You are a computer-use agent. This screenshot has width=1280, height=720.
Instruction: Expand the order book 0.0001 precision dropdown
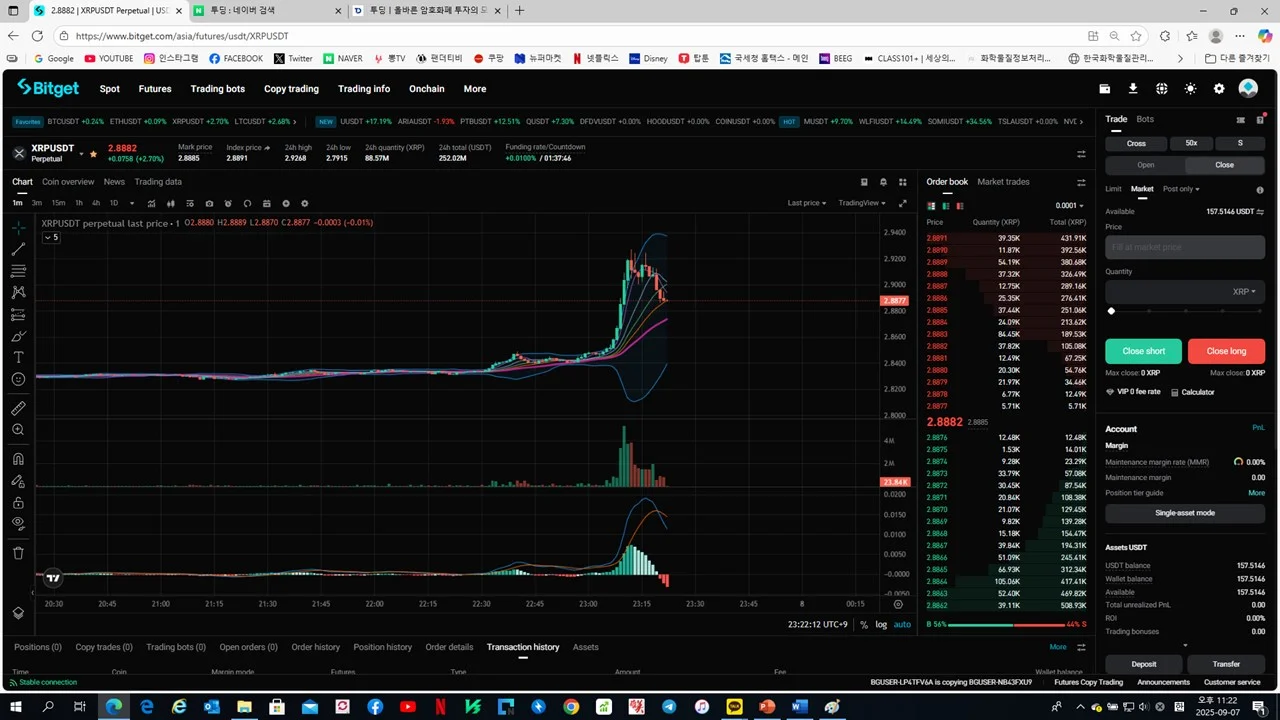[x=1070, y=206]
